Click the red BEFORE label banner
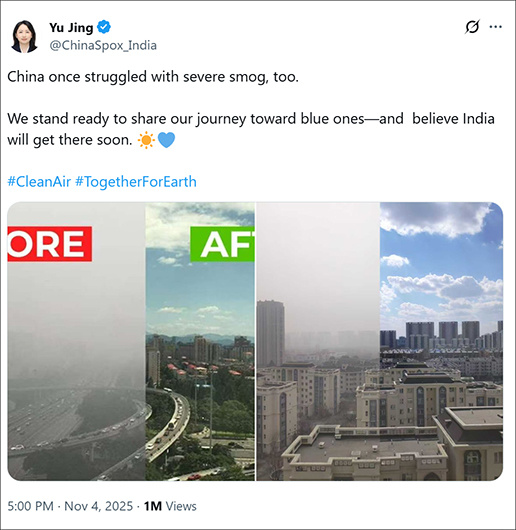Viewport: 516px width, 530px height. tap(50, 244)
